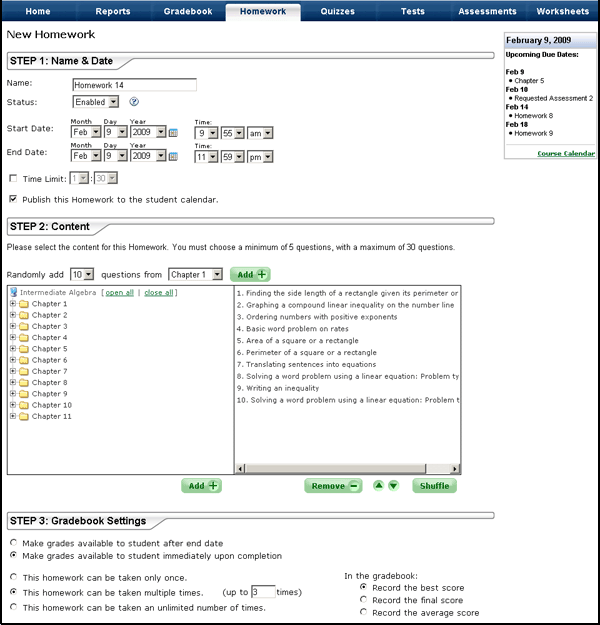This screenshot has height=625, width=600.
Task: Switch to the Quizzes tab
Action: [x=338, y=11]
